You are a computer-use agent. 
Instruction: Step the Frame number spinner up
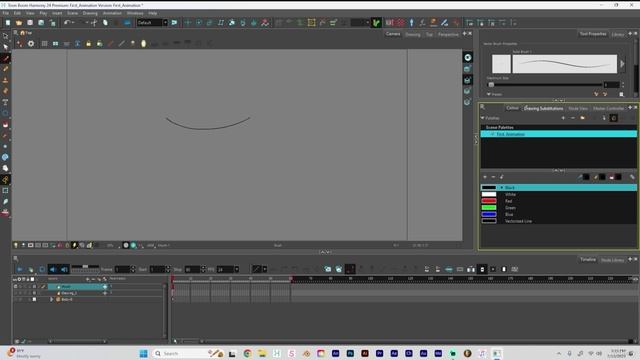(133, 267)
